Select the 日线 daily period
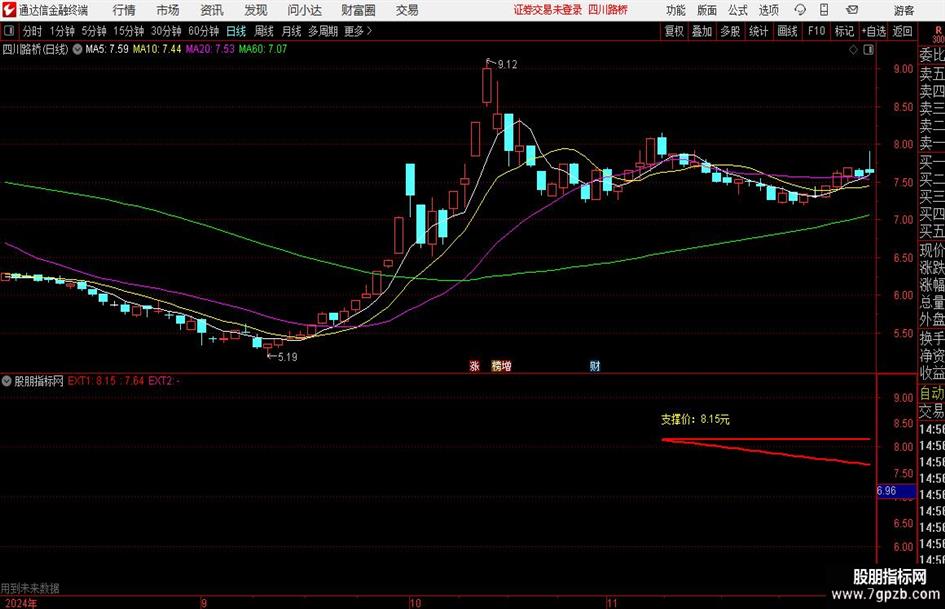945x609 pixels. [236, 31]
